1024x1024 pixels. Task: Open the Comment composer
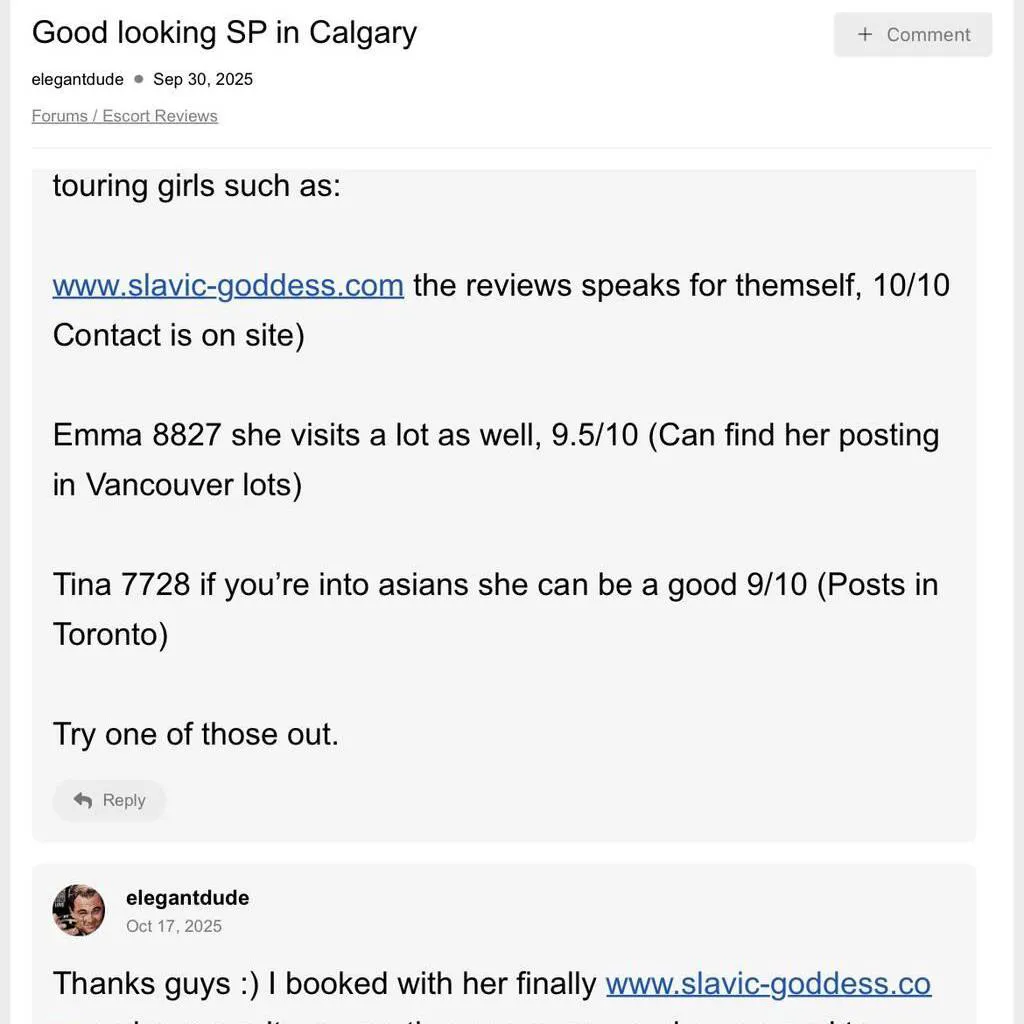[x=912, y=34]
